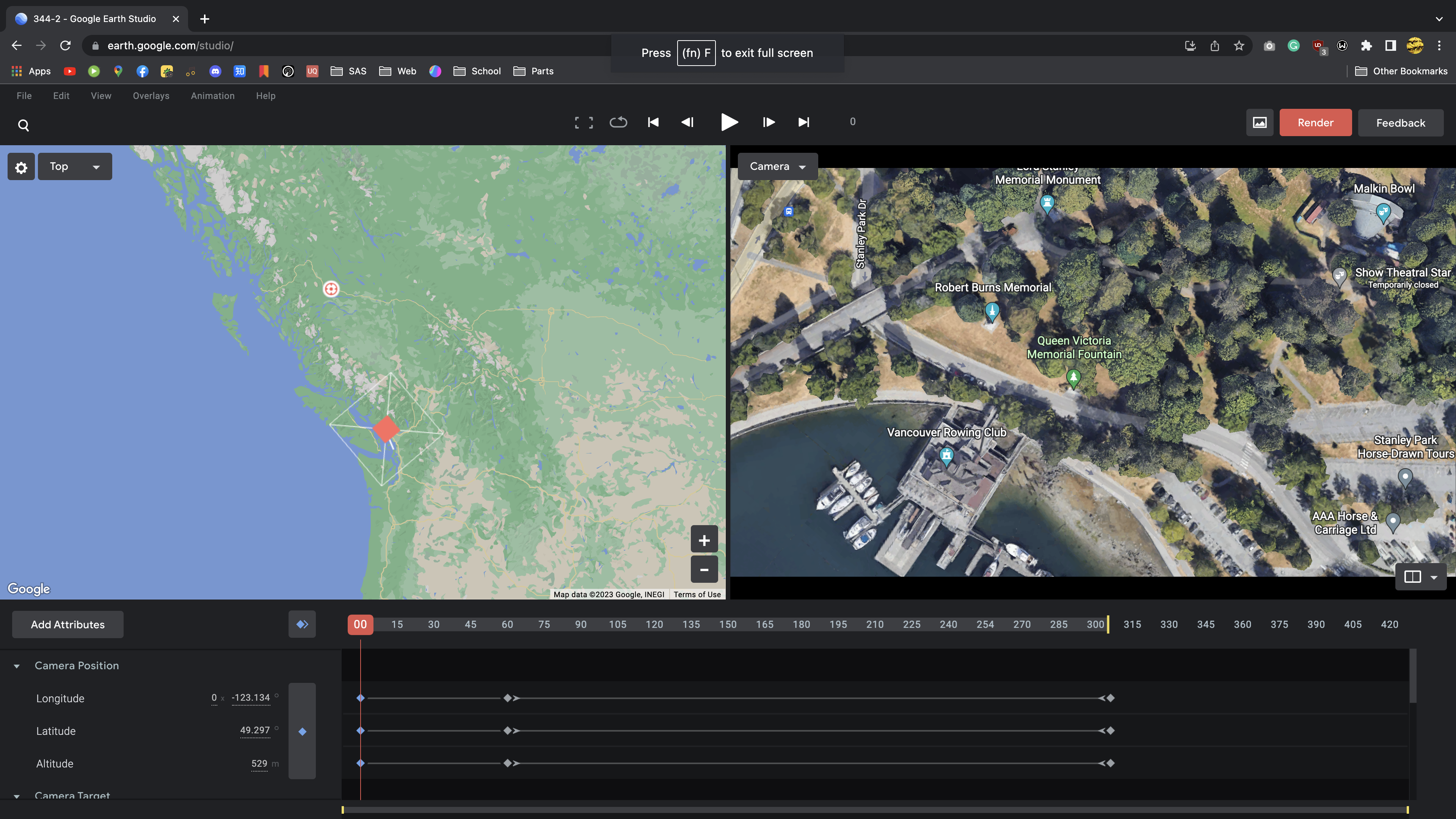Click the Robert Burns Memorial pin

(x=992, y=311)
